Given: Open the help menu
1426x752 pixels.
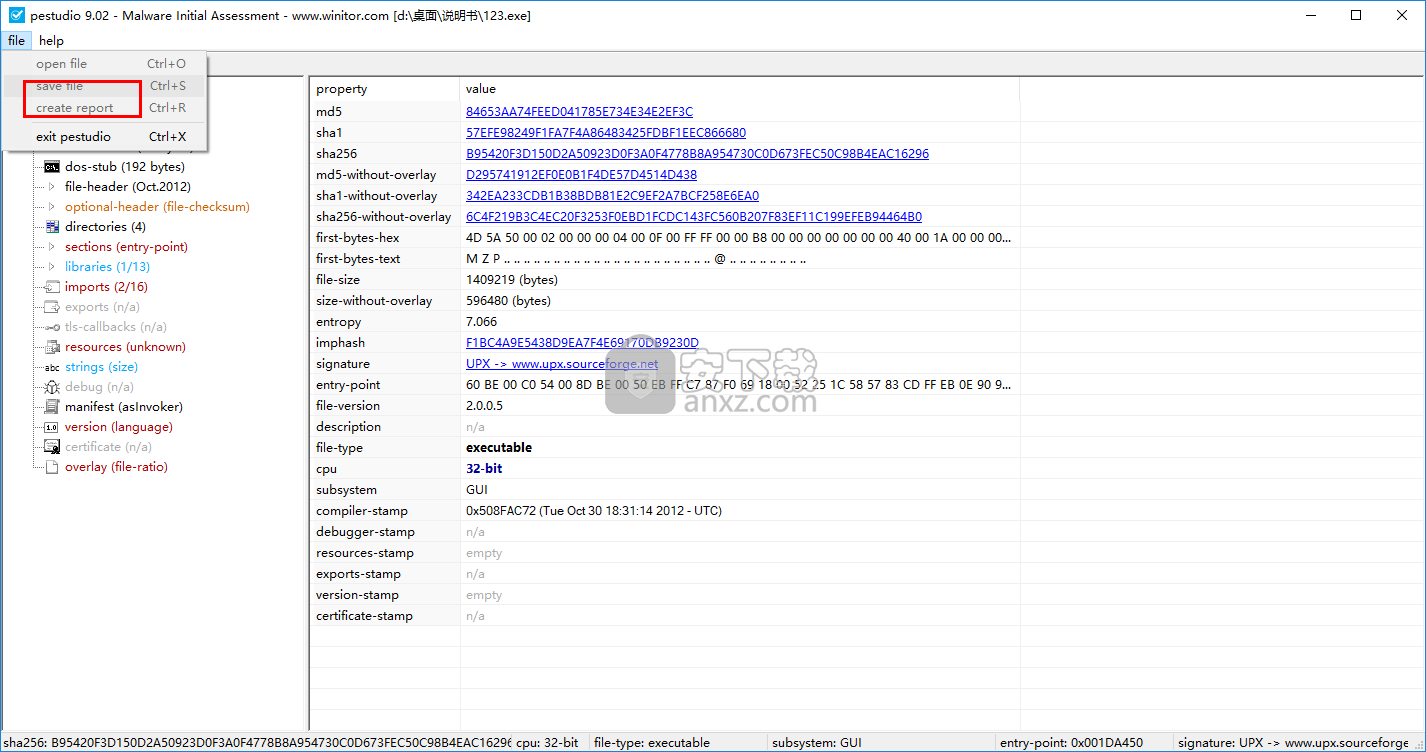Looking at the screenshot, I should (x=51, y=41).
